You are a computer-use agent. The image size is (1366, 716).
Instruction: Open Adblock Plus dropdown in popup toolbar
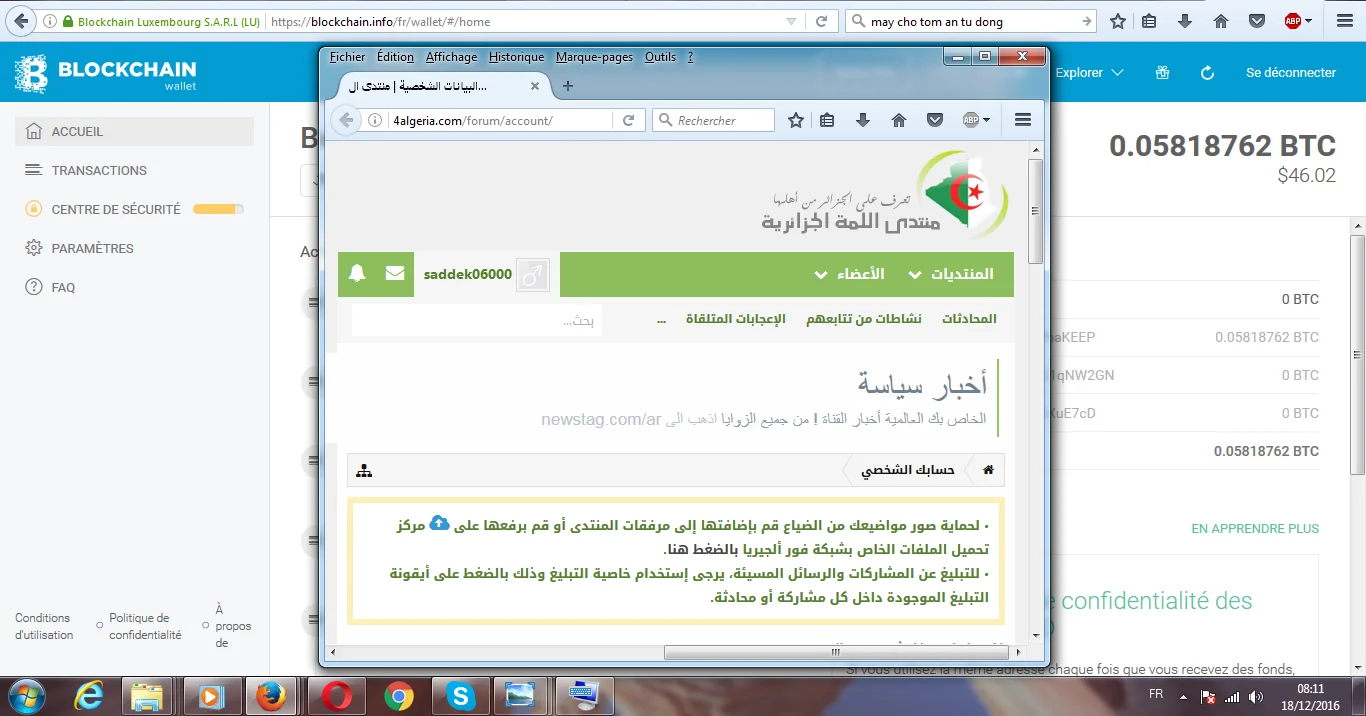[x=976, y=120]
